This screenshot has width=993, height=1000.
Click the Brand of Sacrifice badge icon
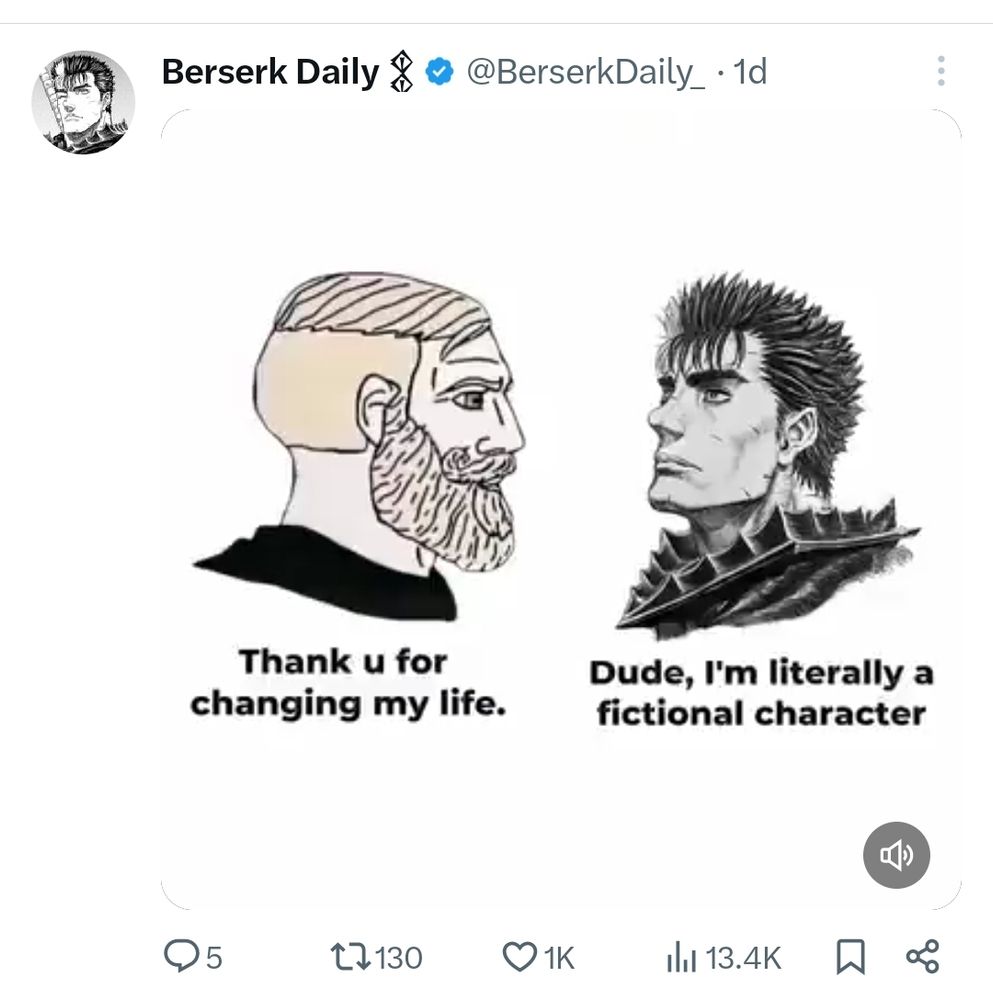point(403,73)
